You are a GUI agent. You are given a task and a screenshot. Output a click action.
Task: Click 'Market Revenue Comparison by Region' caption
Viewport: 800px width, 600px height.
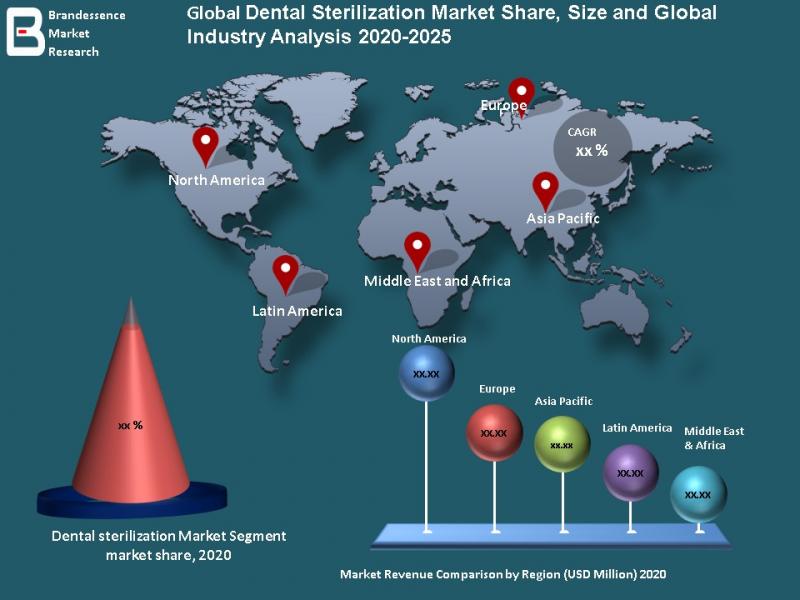(503, 574)
